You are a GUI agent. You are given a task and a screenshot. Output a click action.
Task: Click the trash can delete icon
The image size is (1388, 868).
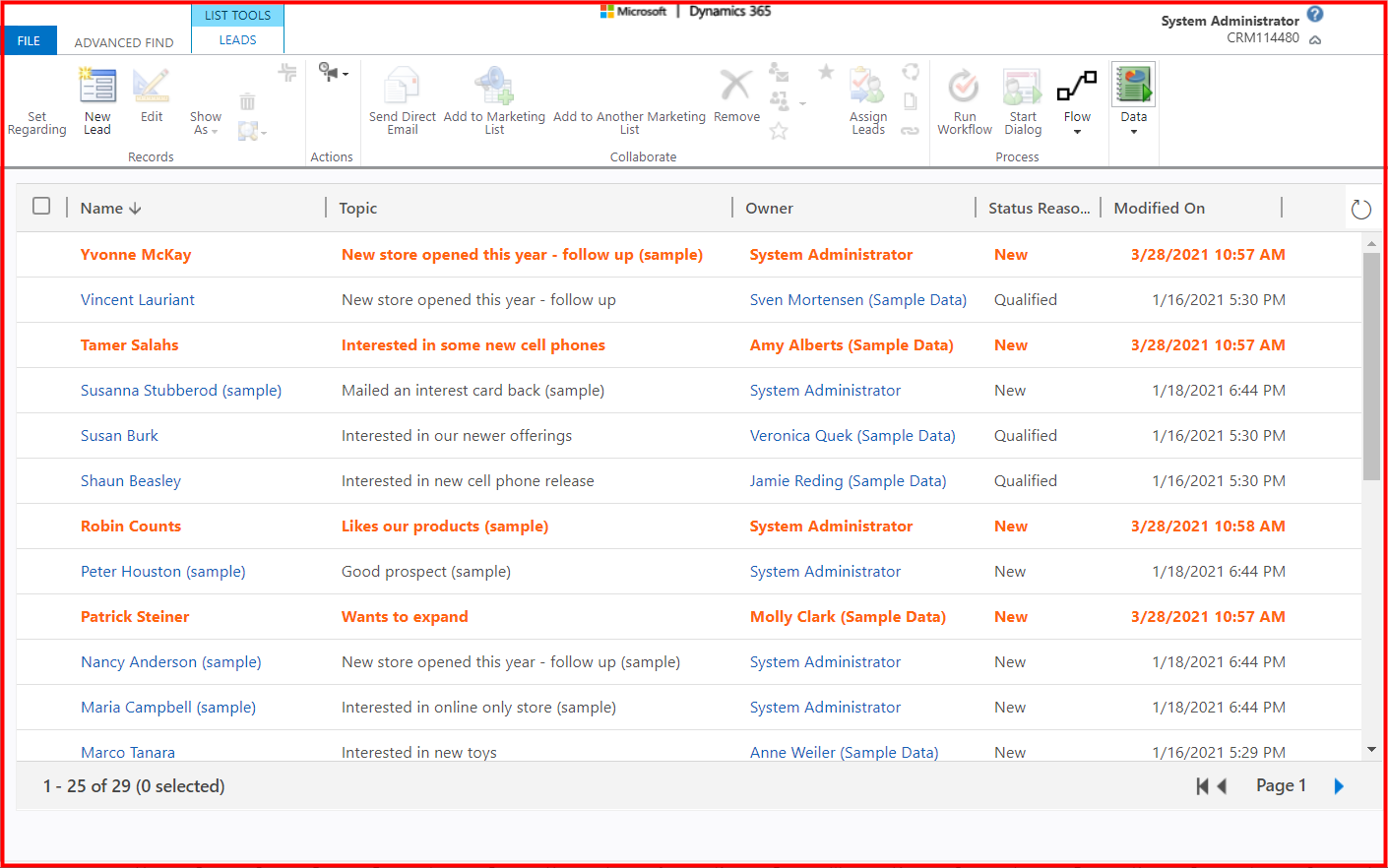(x=247, y=101)
